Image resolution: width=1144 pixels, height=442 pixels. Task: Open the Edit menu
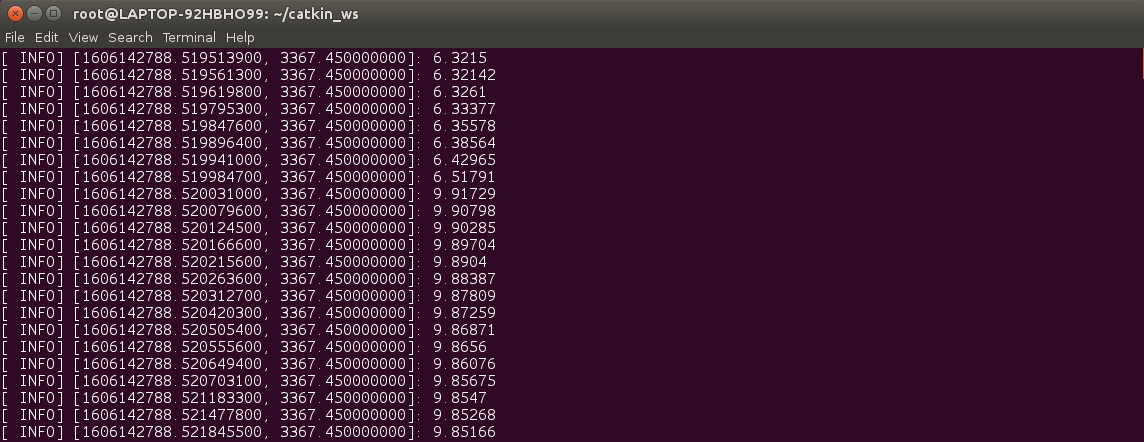point(47,37)
